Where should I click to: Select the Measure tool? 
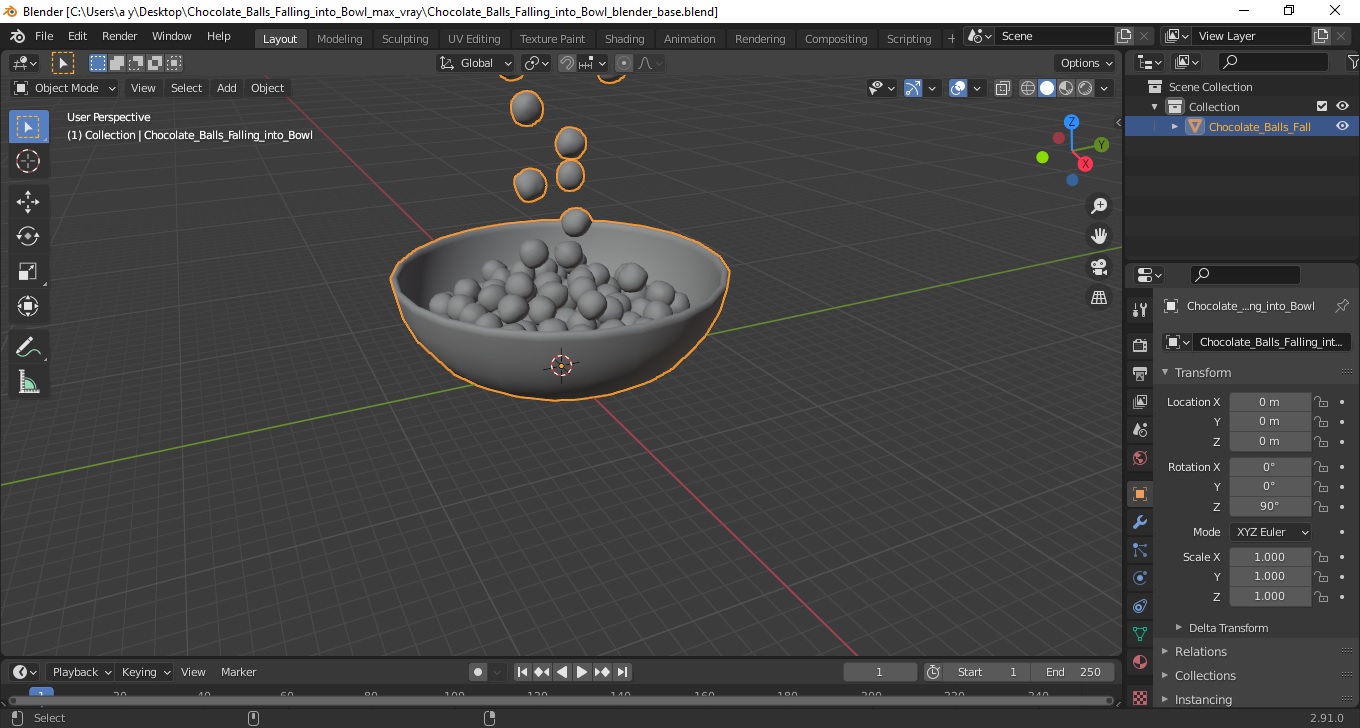pos(28,382)
